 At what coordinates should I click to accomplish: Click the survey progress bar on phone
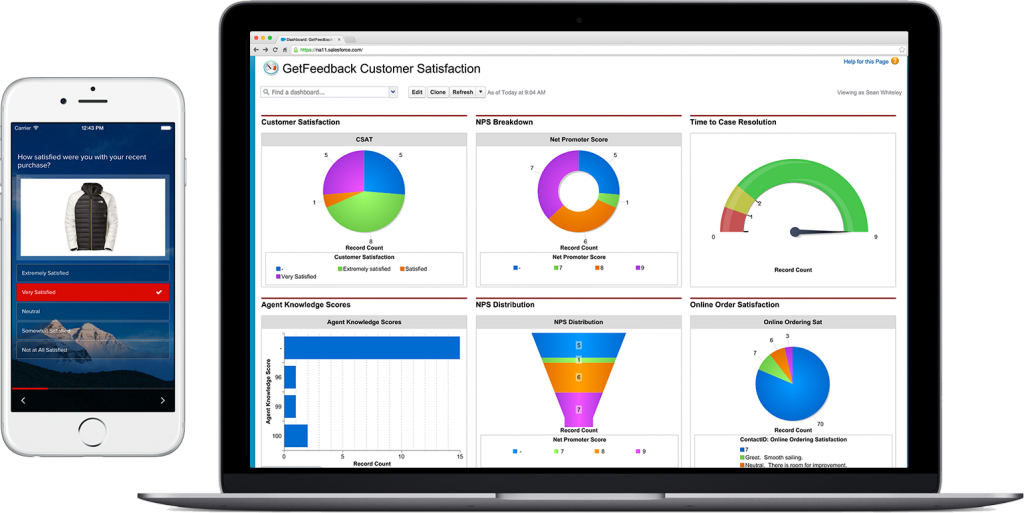[x=93, y=388]
